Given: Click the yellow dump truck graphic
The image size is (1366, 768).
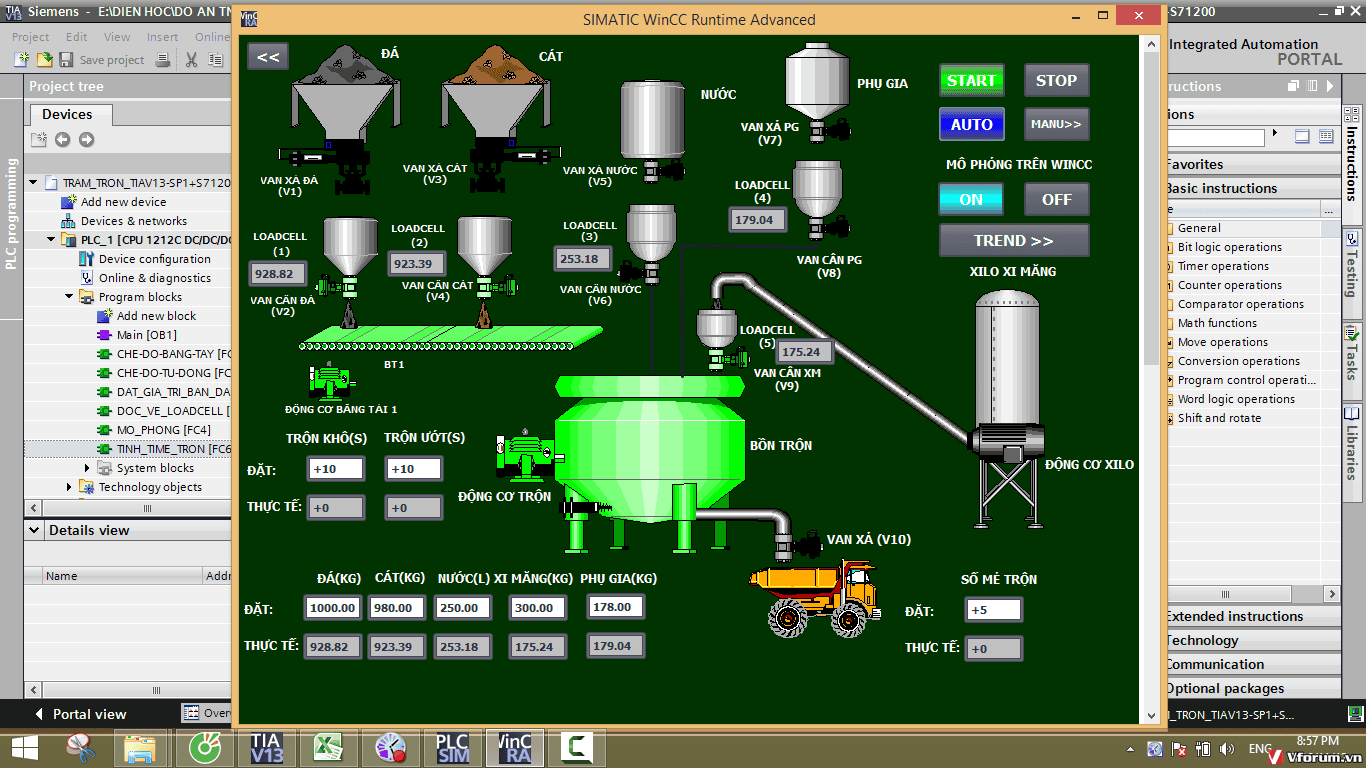Looking at the screenshot, I should [x=815, y=598].
